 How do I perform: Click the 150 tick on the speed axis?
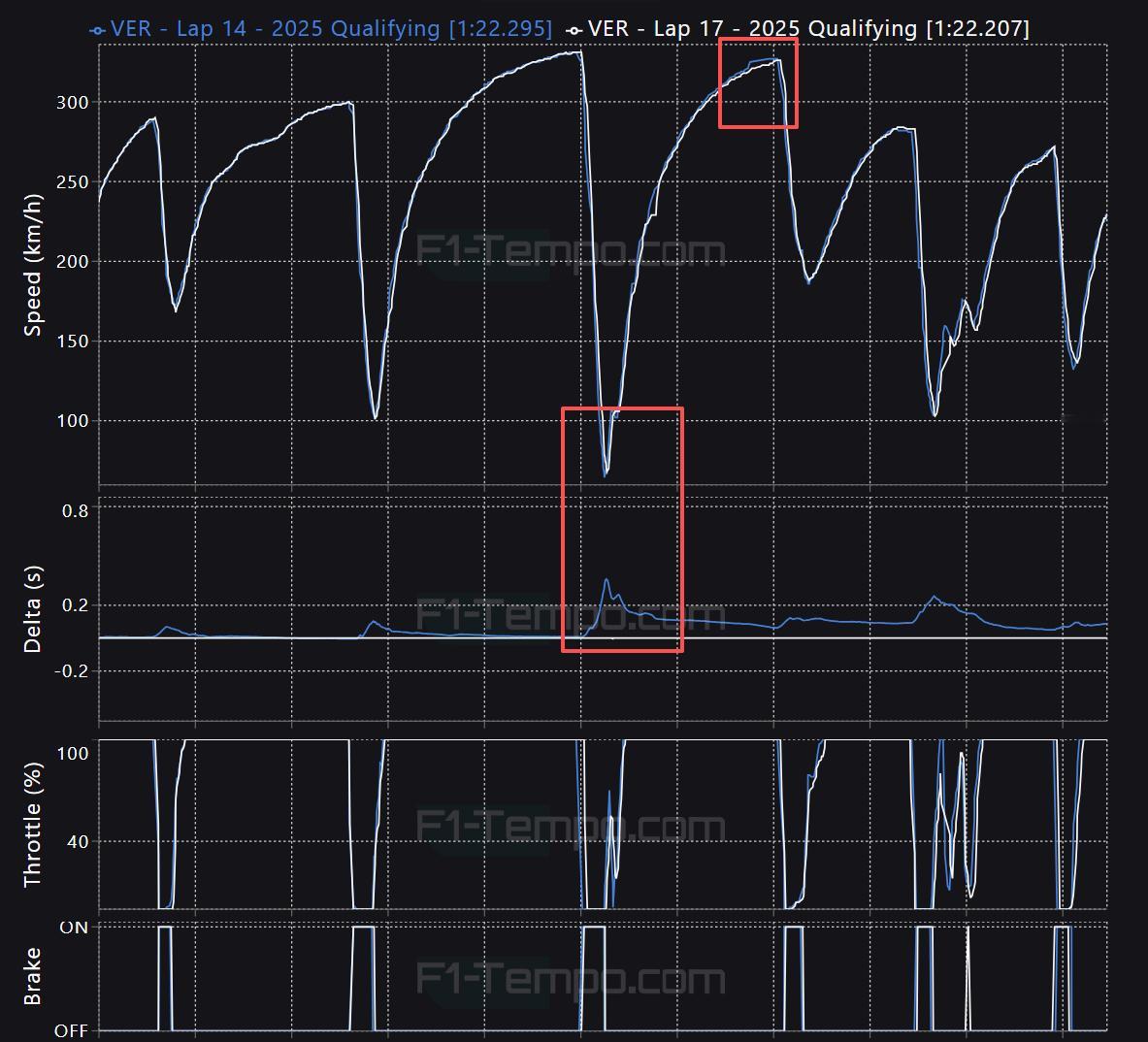73,342
